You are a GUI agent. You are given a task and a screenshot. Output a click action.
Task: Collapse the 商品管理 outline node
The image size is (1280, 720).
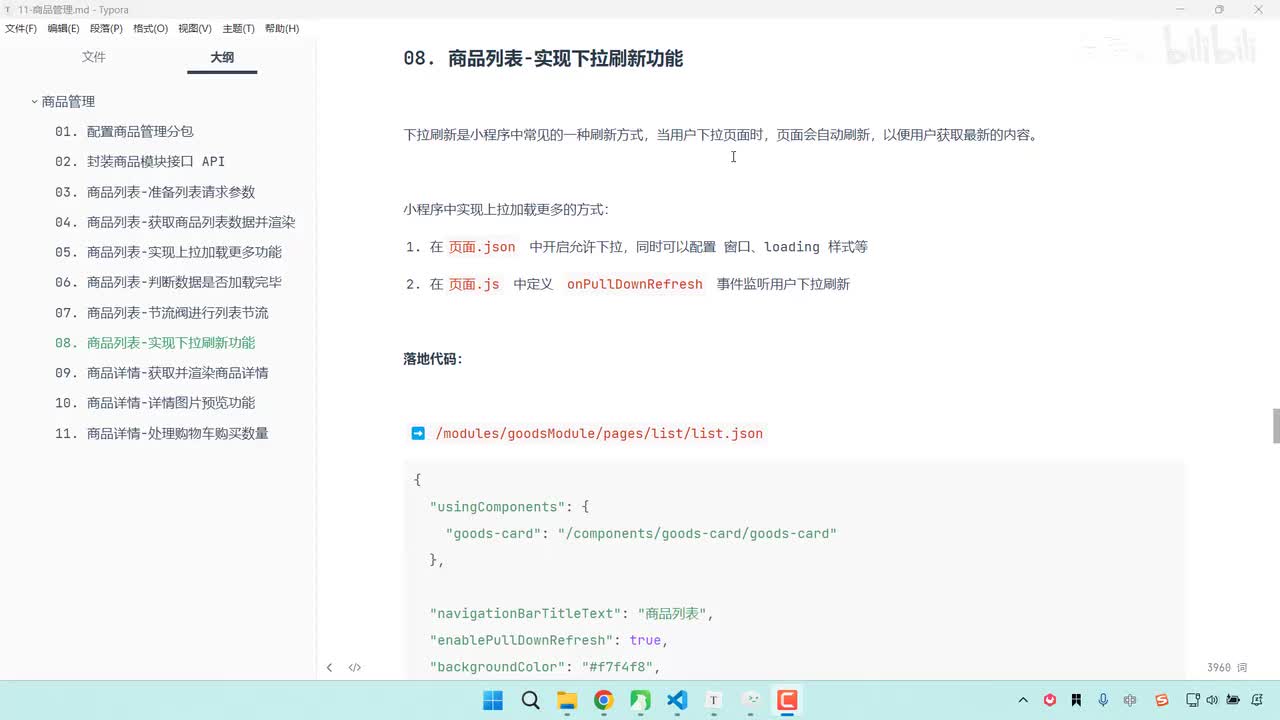point(34,101)
